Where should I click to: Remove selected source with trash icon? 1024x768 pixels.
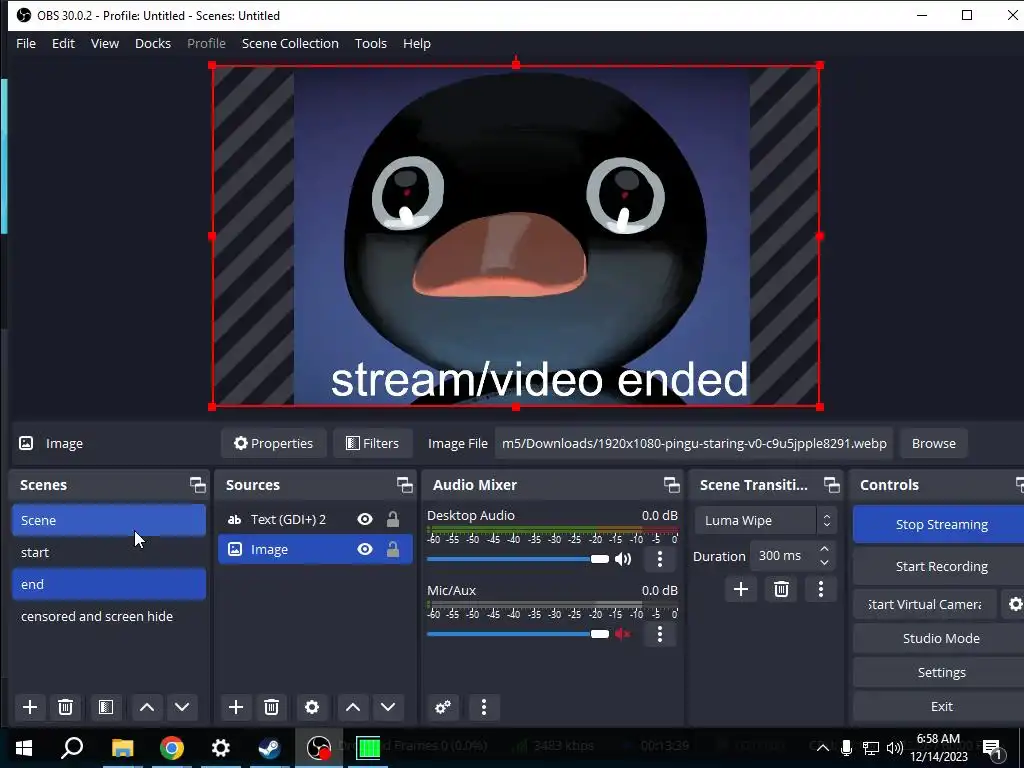(x=272, y=707)
